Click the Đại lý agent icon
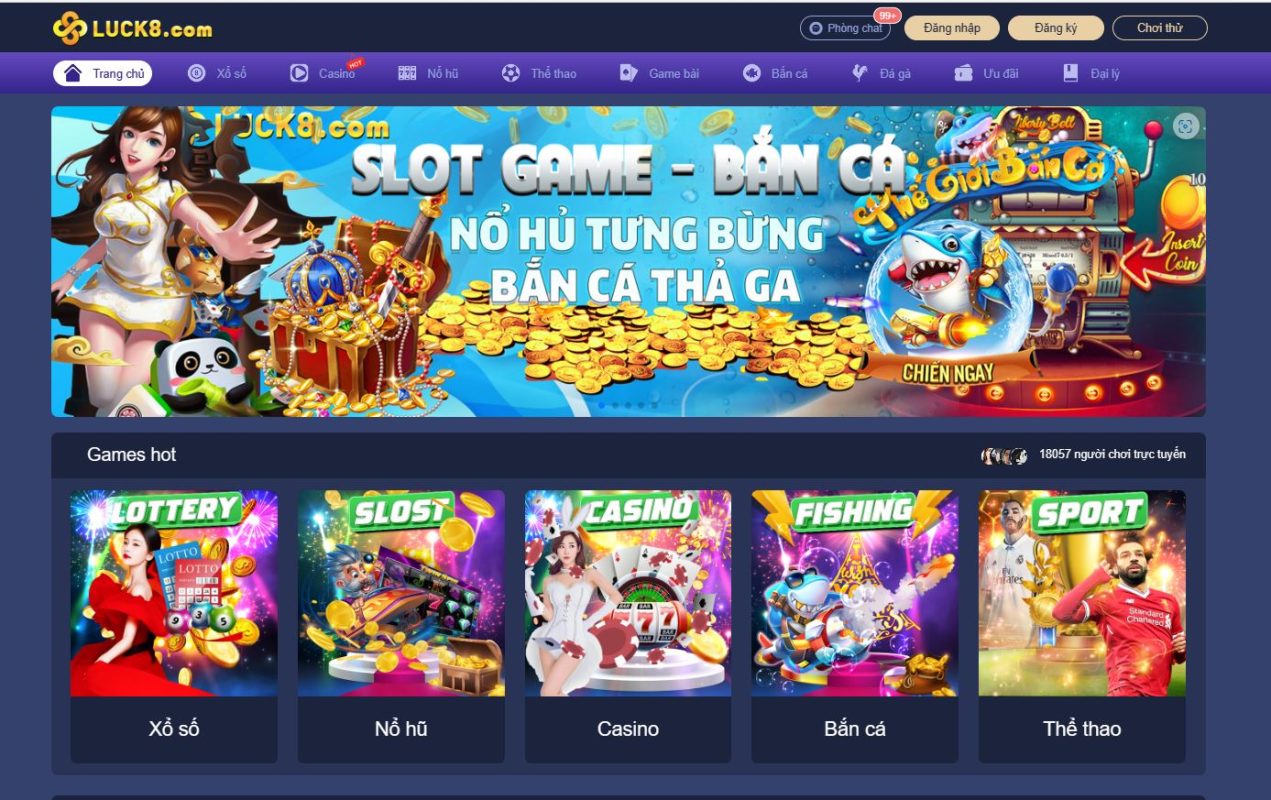1271x800 pixels. (1071, 73)
